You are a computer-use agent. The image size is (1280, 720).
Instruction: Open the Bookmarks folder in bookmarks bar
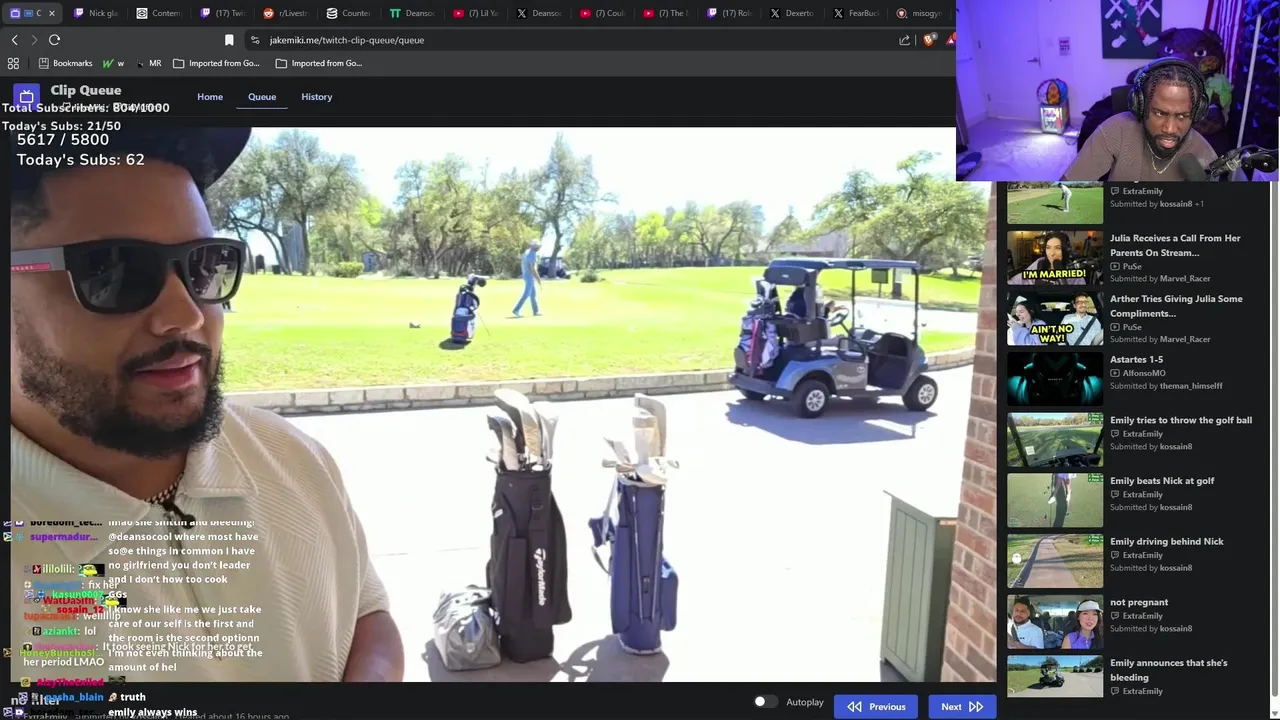coord(65,63)
